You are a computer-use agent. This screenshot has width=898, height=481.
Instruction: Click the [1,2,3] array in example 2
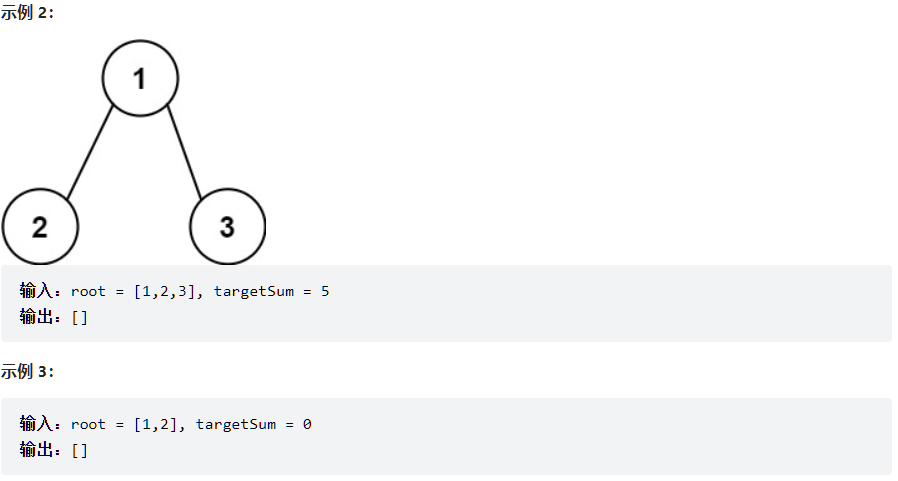point(163,292)
